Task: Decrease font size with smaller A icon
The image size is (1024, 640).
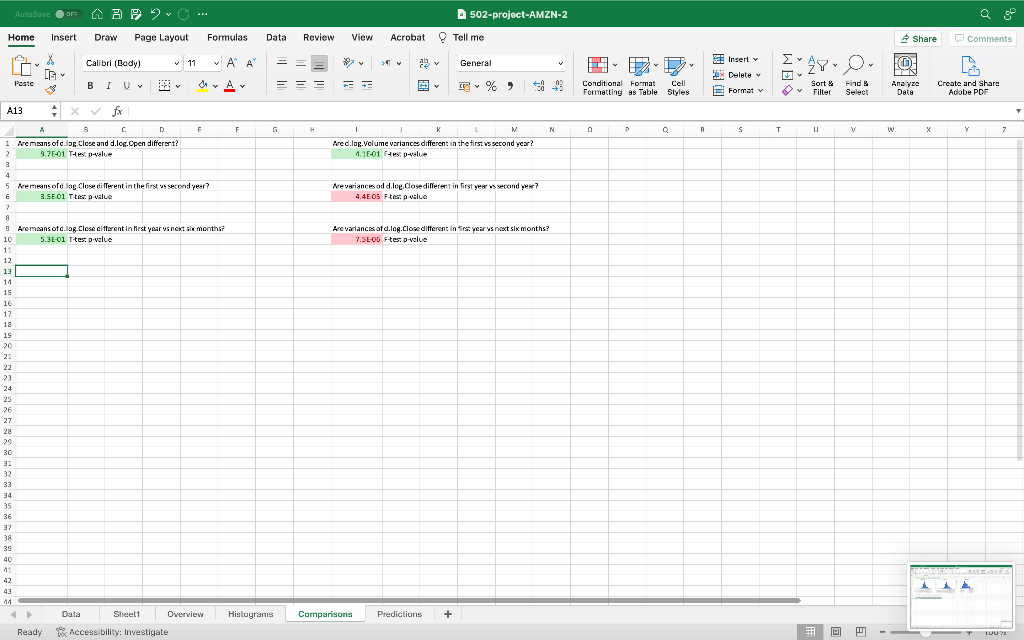Action: 251,63
